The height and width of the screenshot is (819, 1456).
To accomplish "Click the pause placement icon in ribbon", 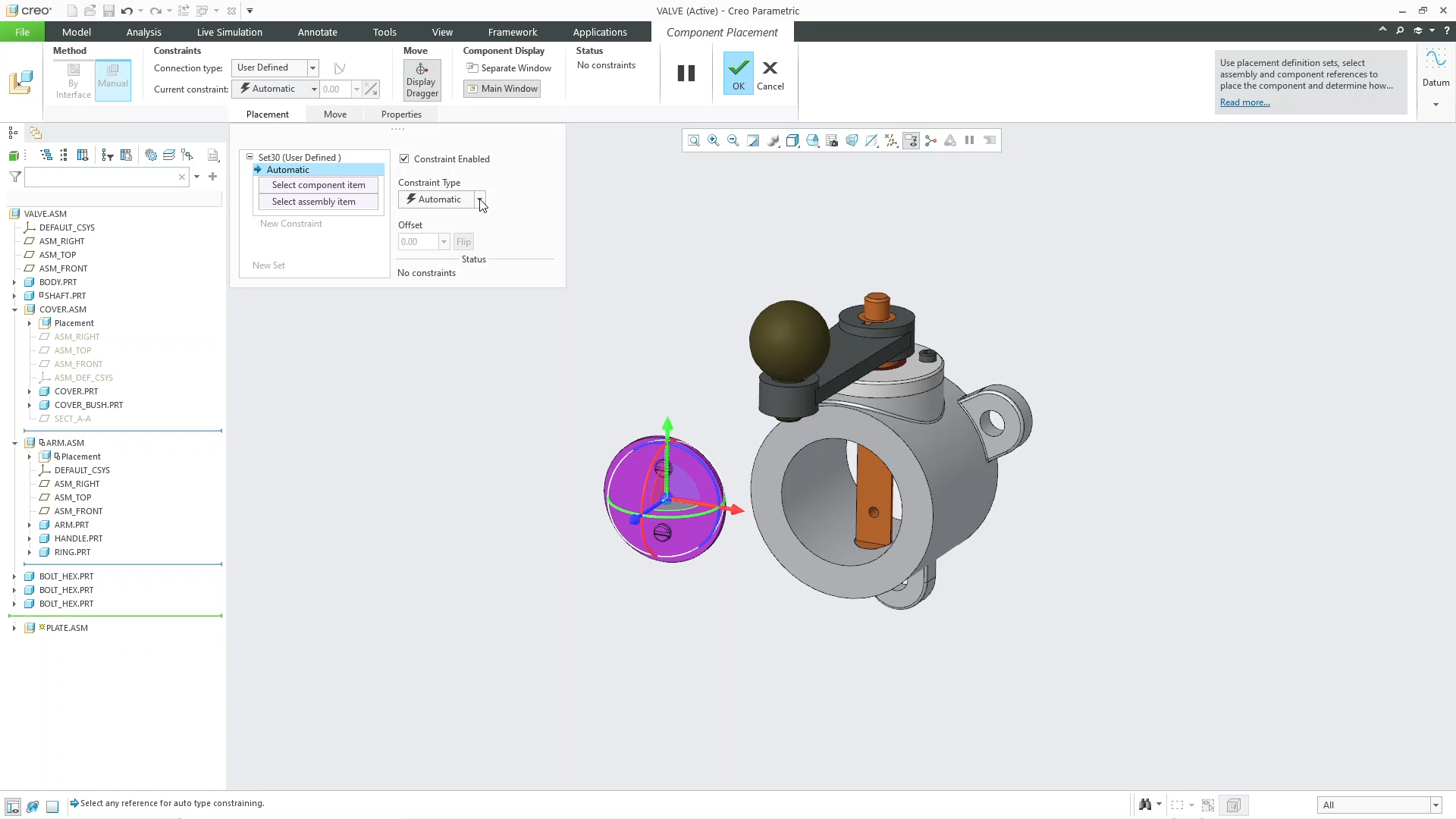I will tap(686, 73).
